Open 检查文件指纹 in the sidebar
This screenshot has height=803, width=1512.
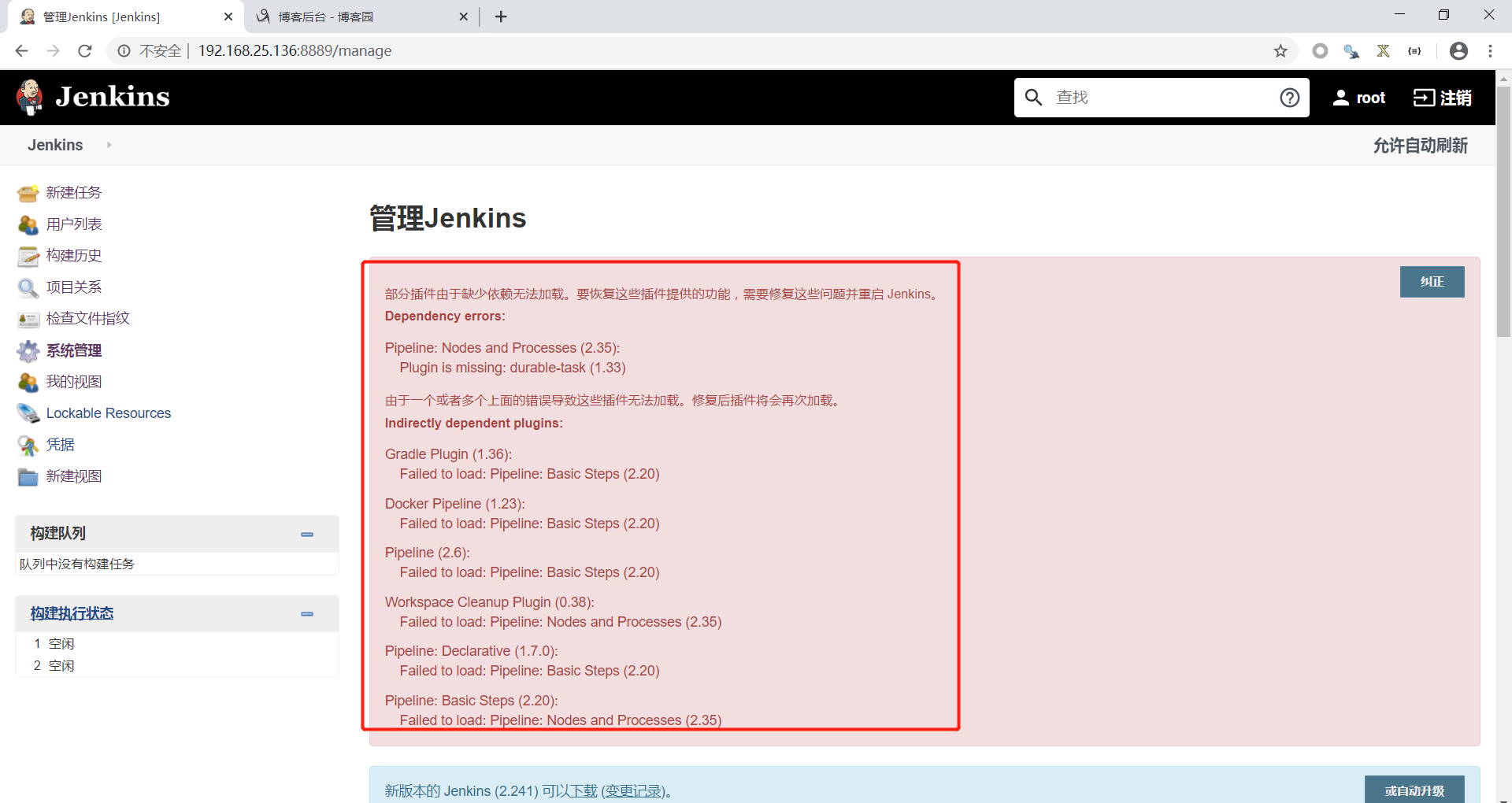point(88,319)
